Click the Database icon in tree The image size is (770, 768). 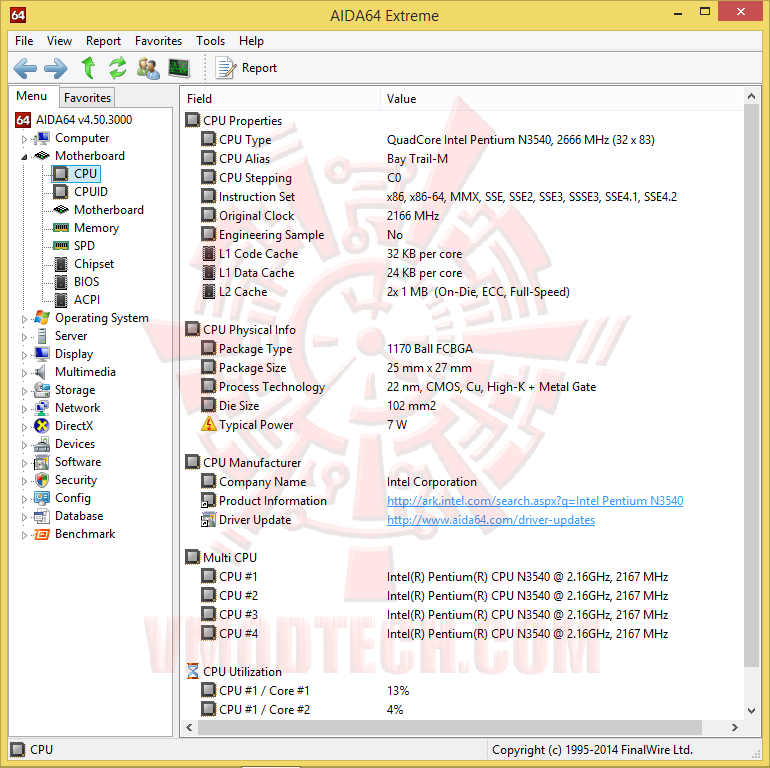click(x=42, y=516)
